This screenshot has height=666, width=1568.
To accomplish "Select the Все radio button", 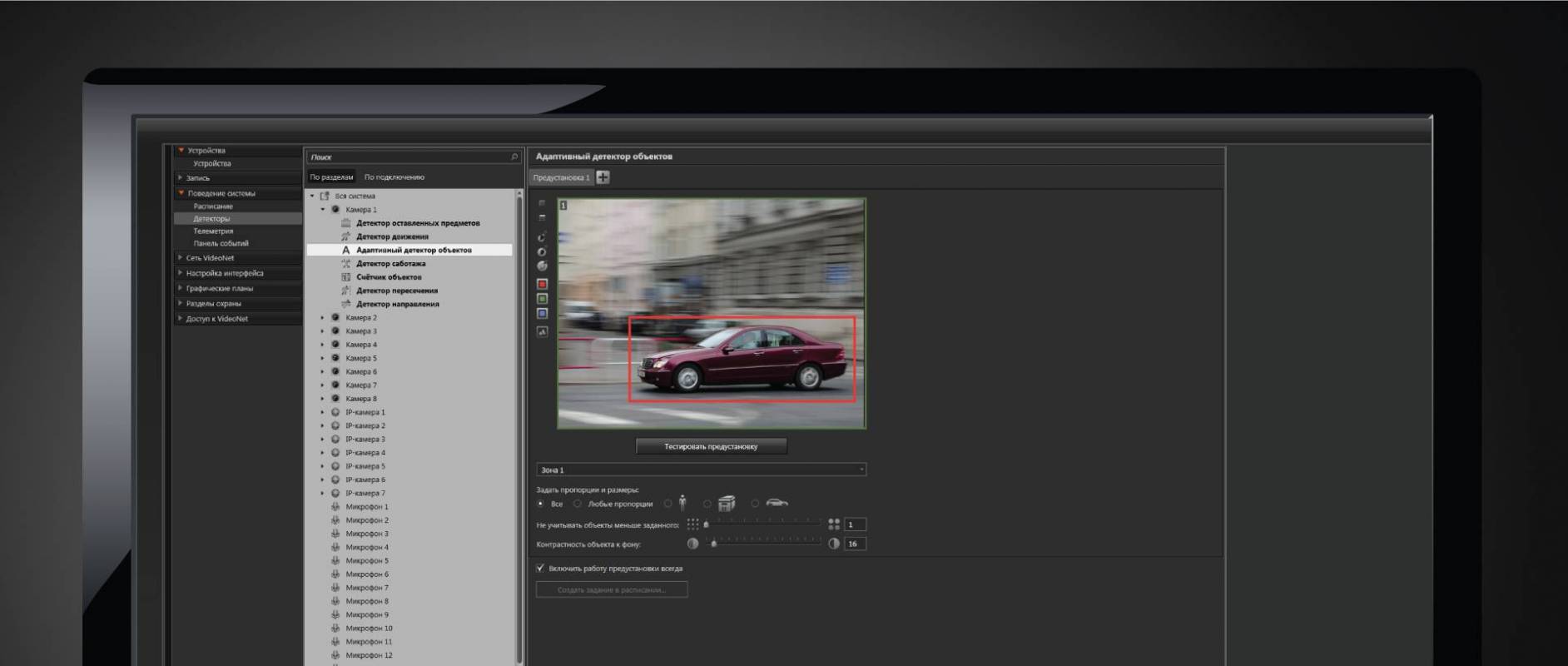I will point(540,504).
